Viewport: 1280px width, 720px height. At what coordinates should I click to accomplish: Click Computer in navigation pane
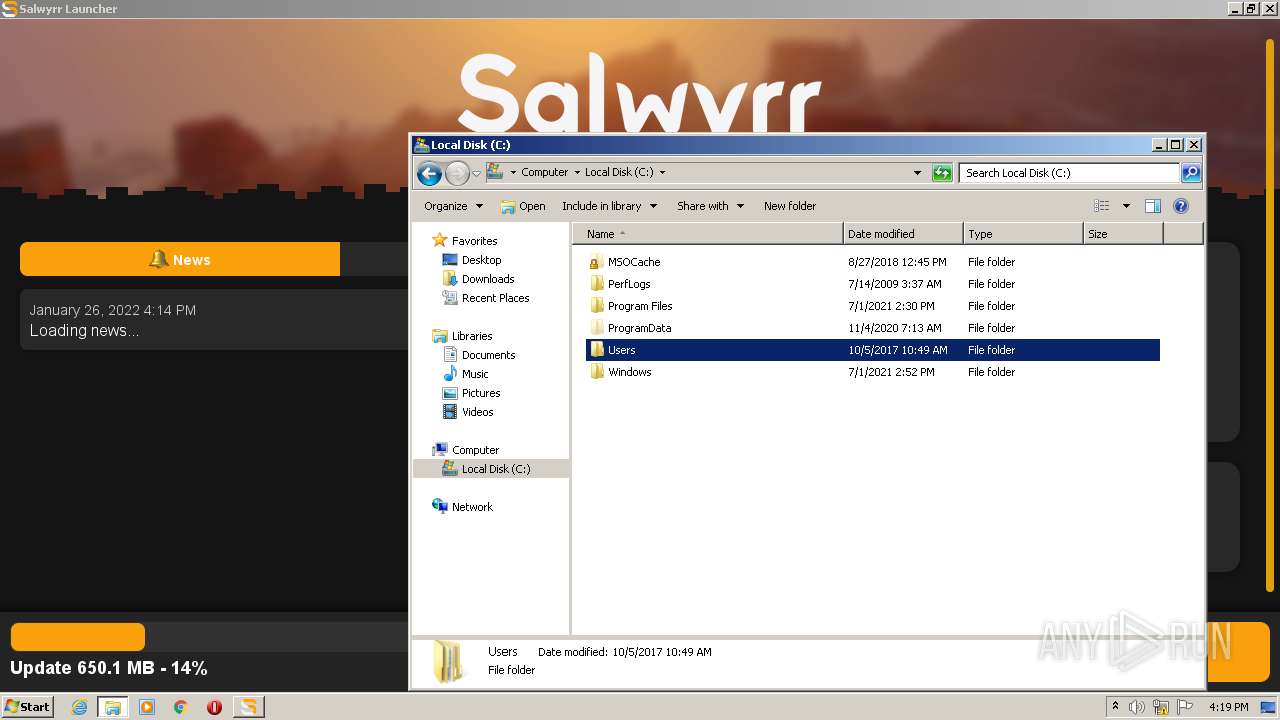[475, 450]
